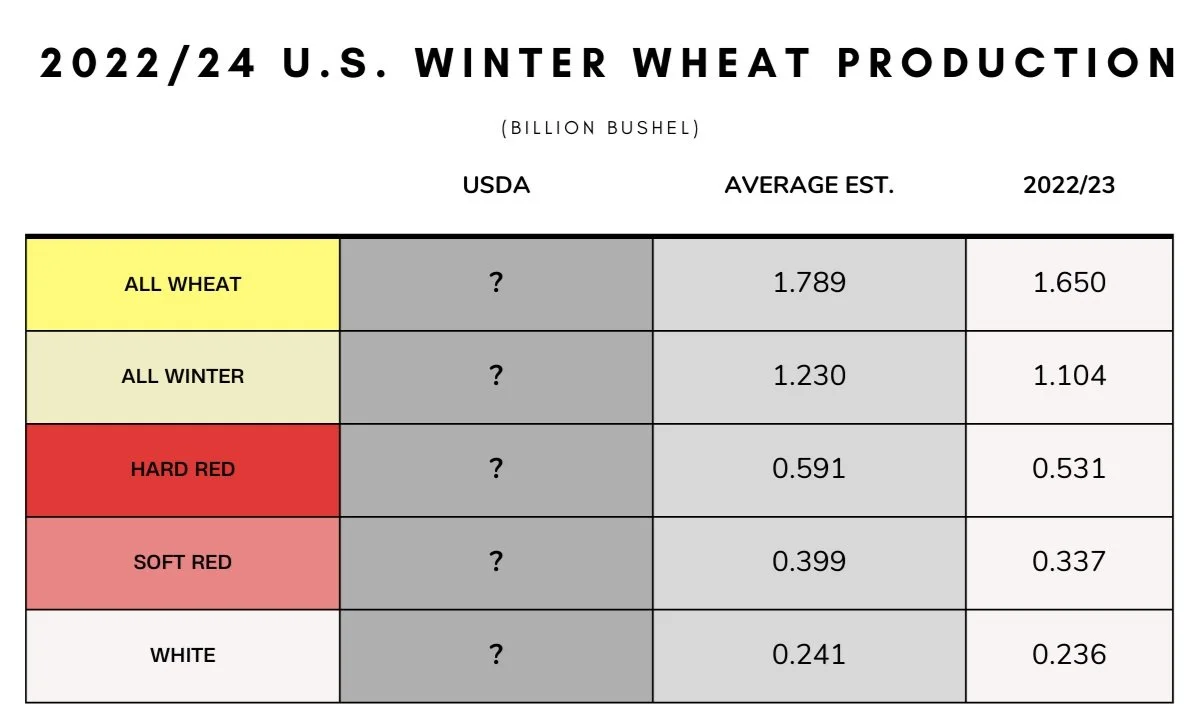1197x727 pixels.
Task: Click the 1.789 average estimate value
Action: pyautogui.click(x=809, y=283)
